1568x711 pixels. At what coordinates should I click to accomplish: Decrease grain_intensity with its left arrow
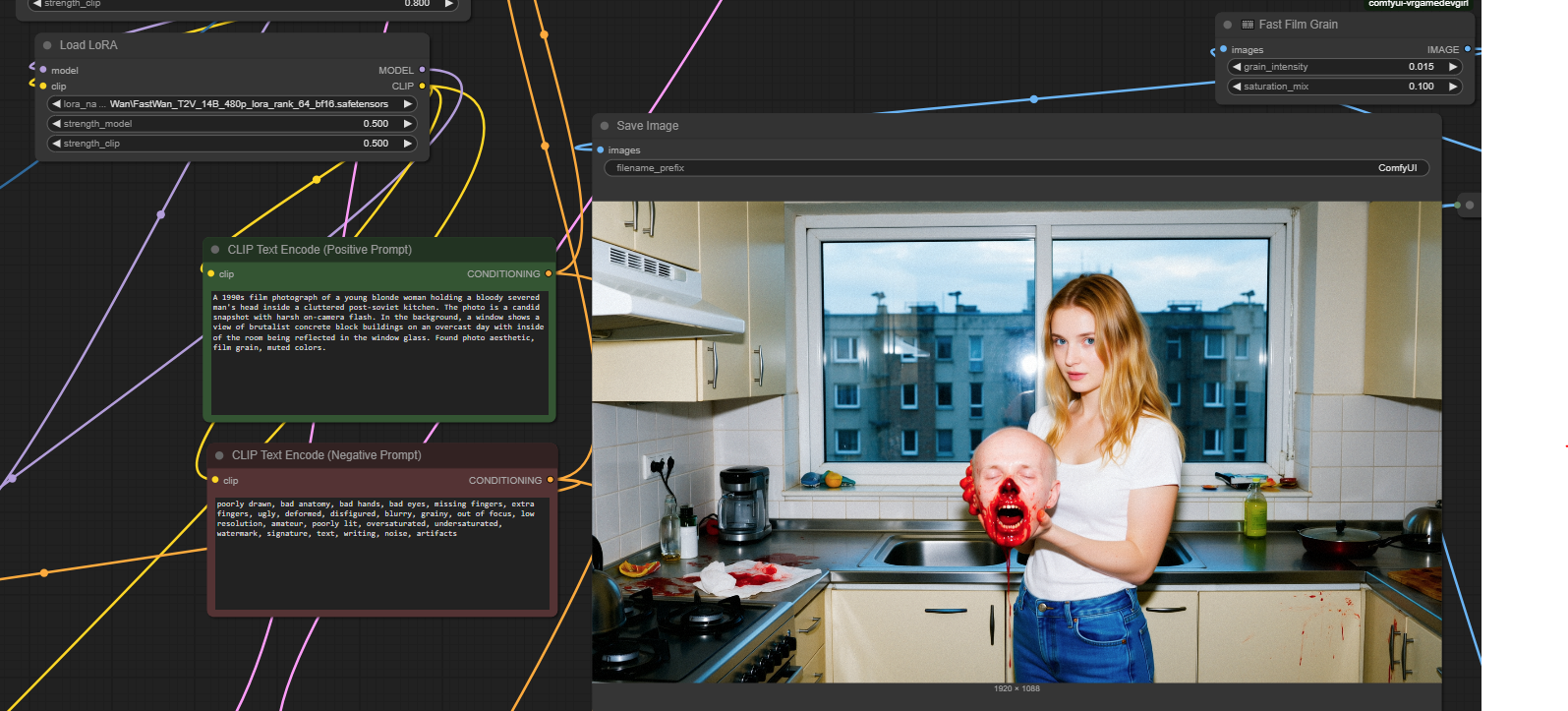[1237, 67]
